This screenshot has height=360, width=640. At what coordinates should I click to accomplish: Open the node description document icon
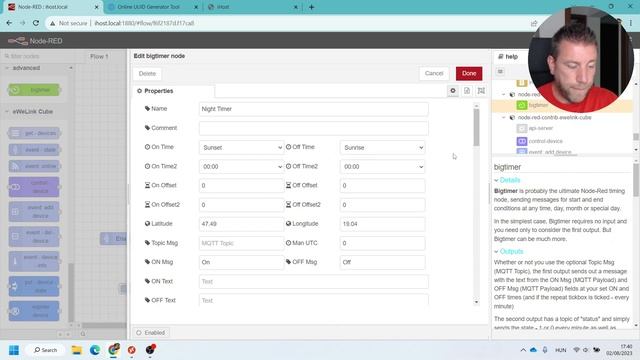467,91
